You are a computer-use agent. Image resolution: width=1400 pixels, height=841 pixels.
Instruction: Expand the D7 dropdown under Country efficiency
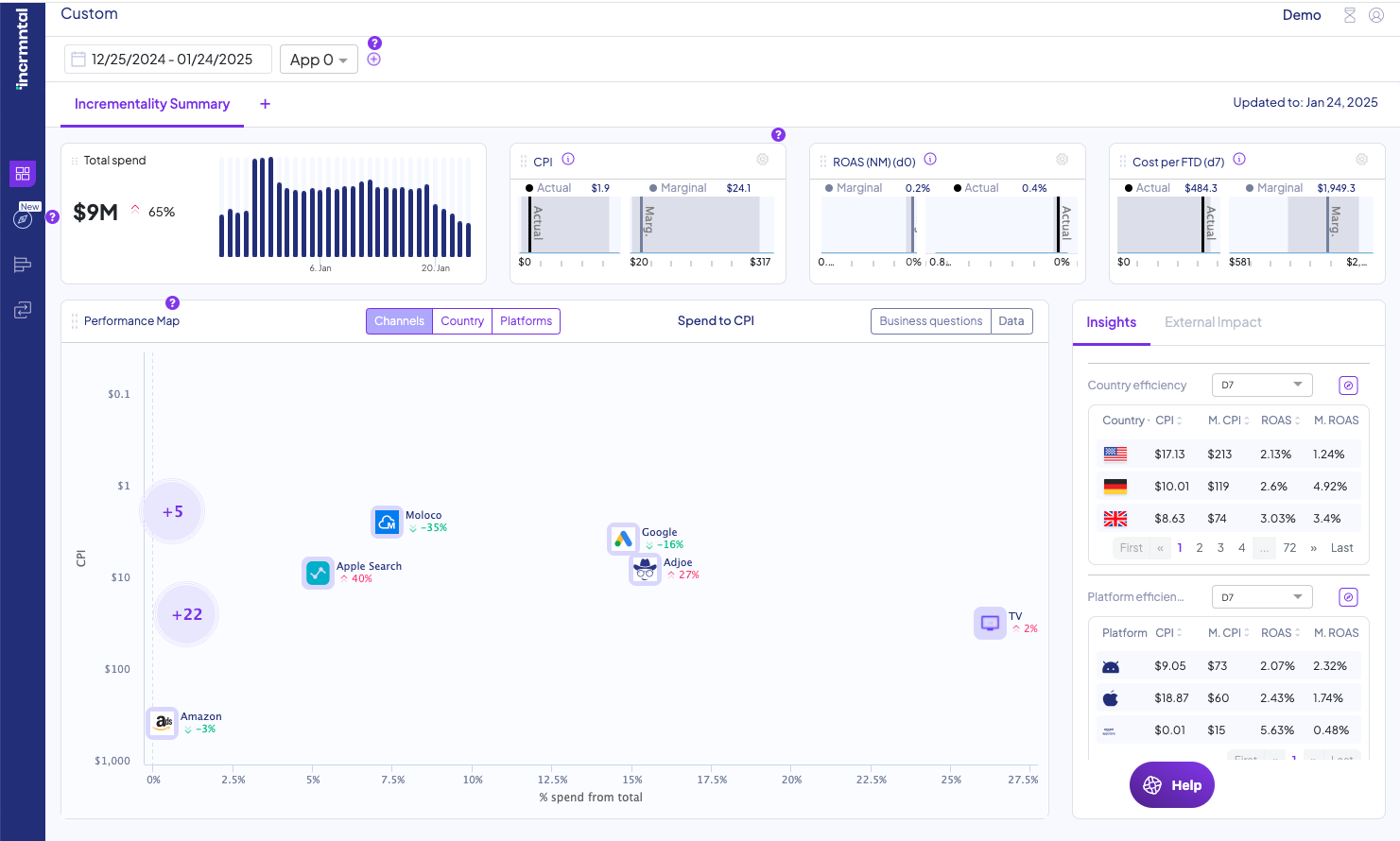click(x=1262, y=385)
